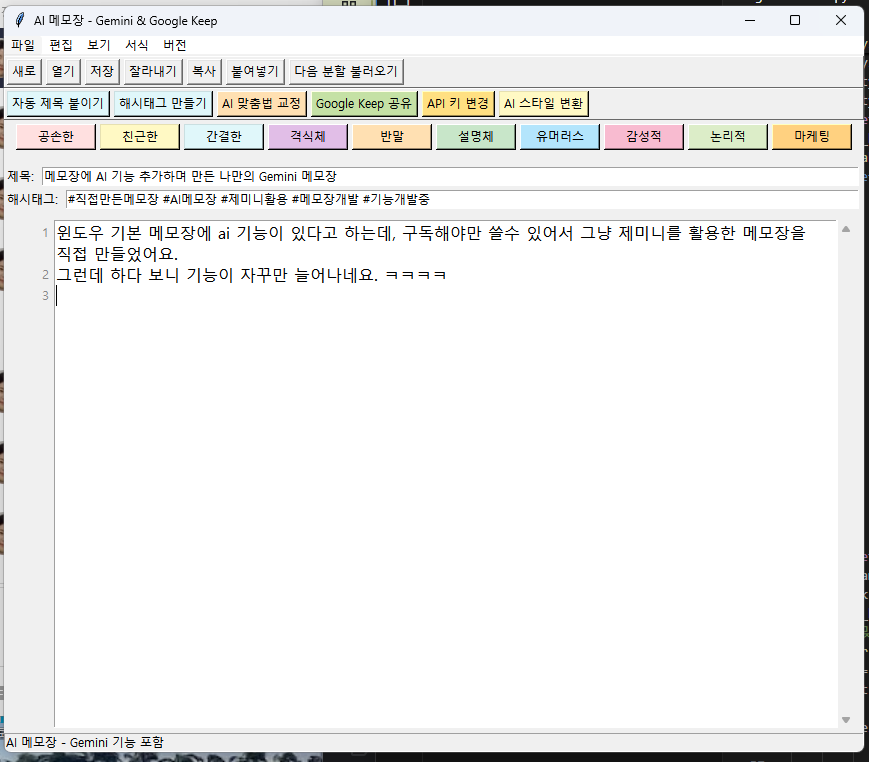Run AI 맞춤법 교정 spelling correction
869x762 pixels.
point(262,104)
